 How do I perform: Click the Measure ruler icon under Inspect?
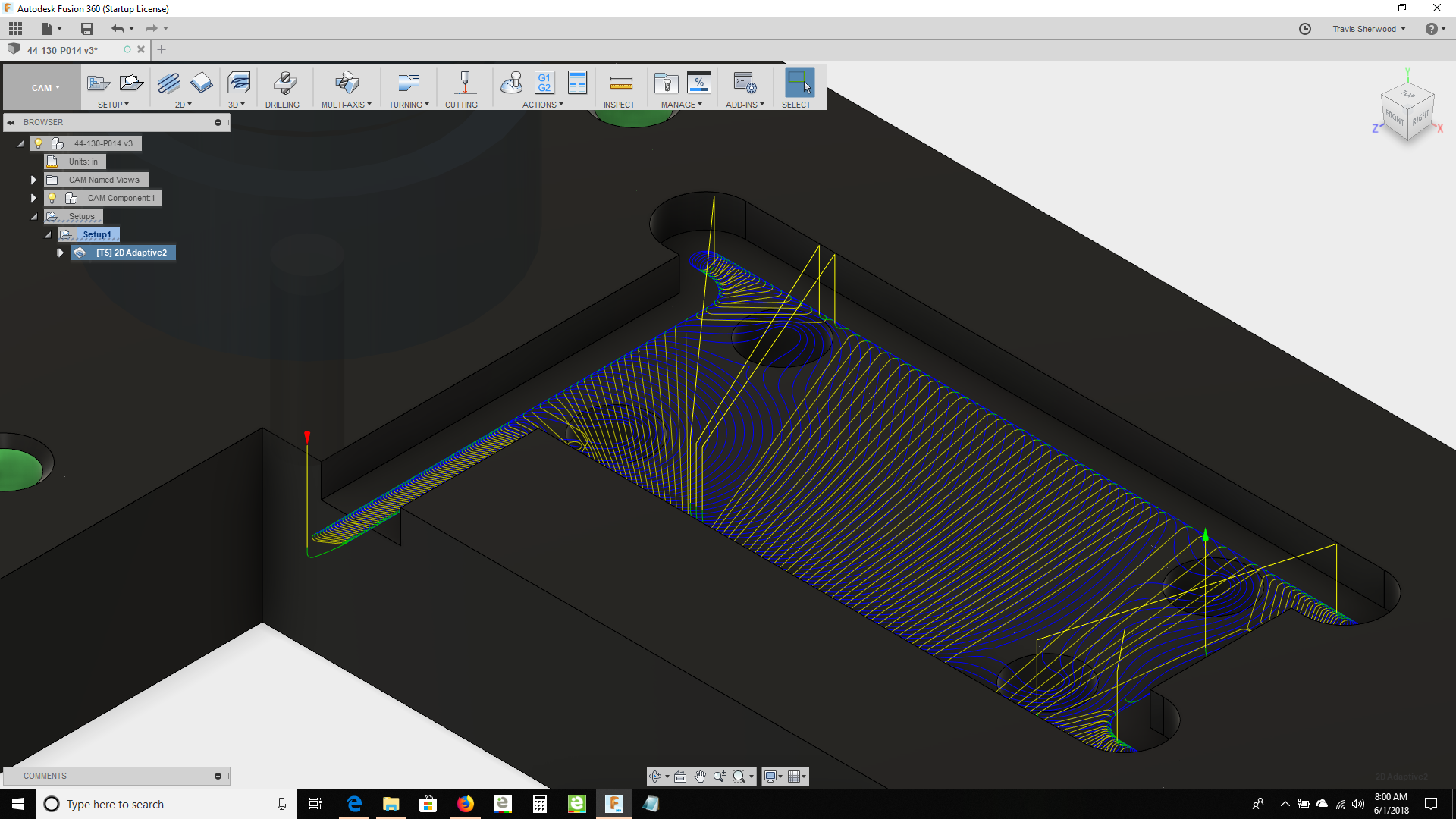(x=620, y=83)
